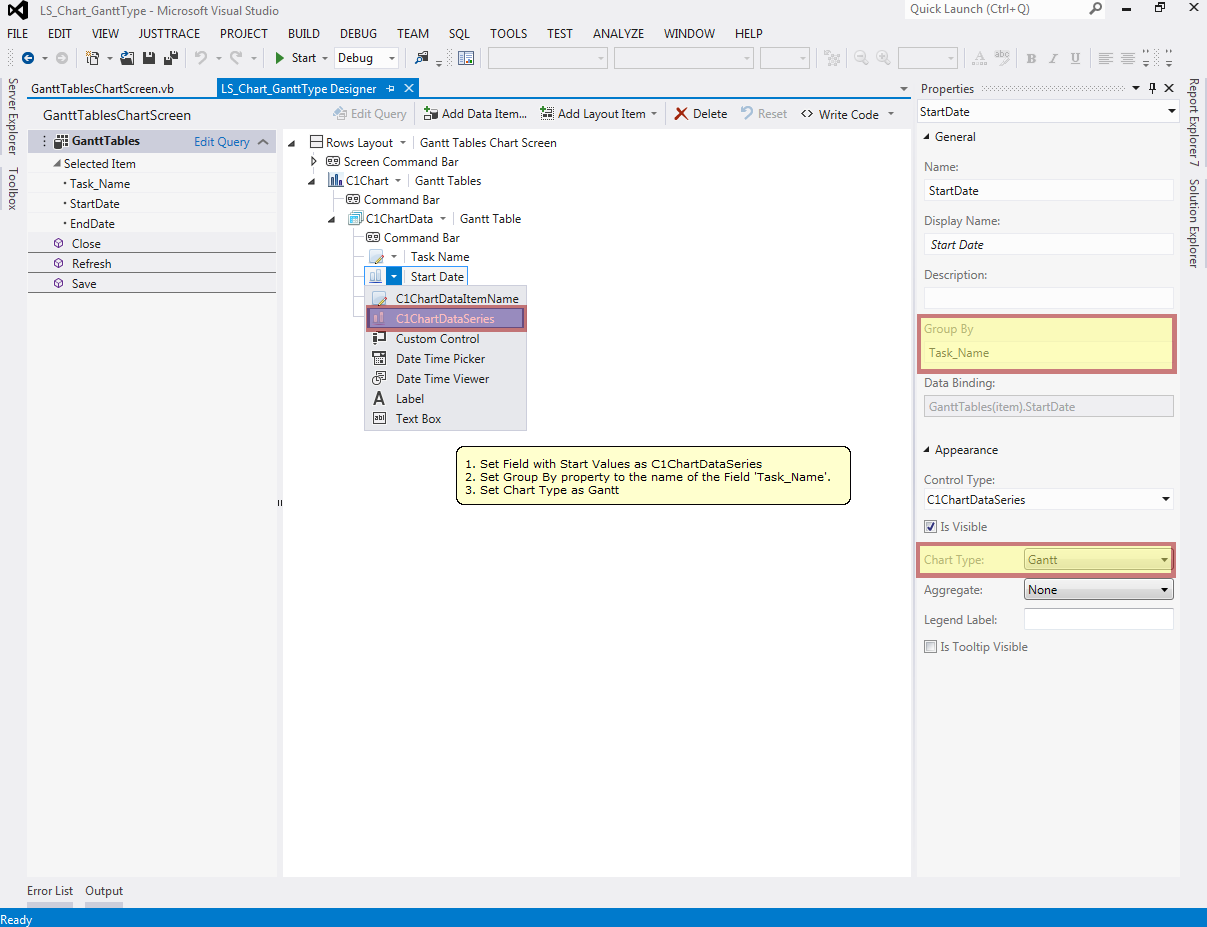Click the Legend Label input field
The width and height of the screenshot is (1207, 927).
click(1098, 620)
